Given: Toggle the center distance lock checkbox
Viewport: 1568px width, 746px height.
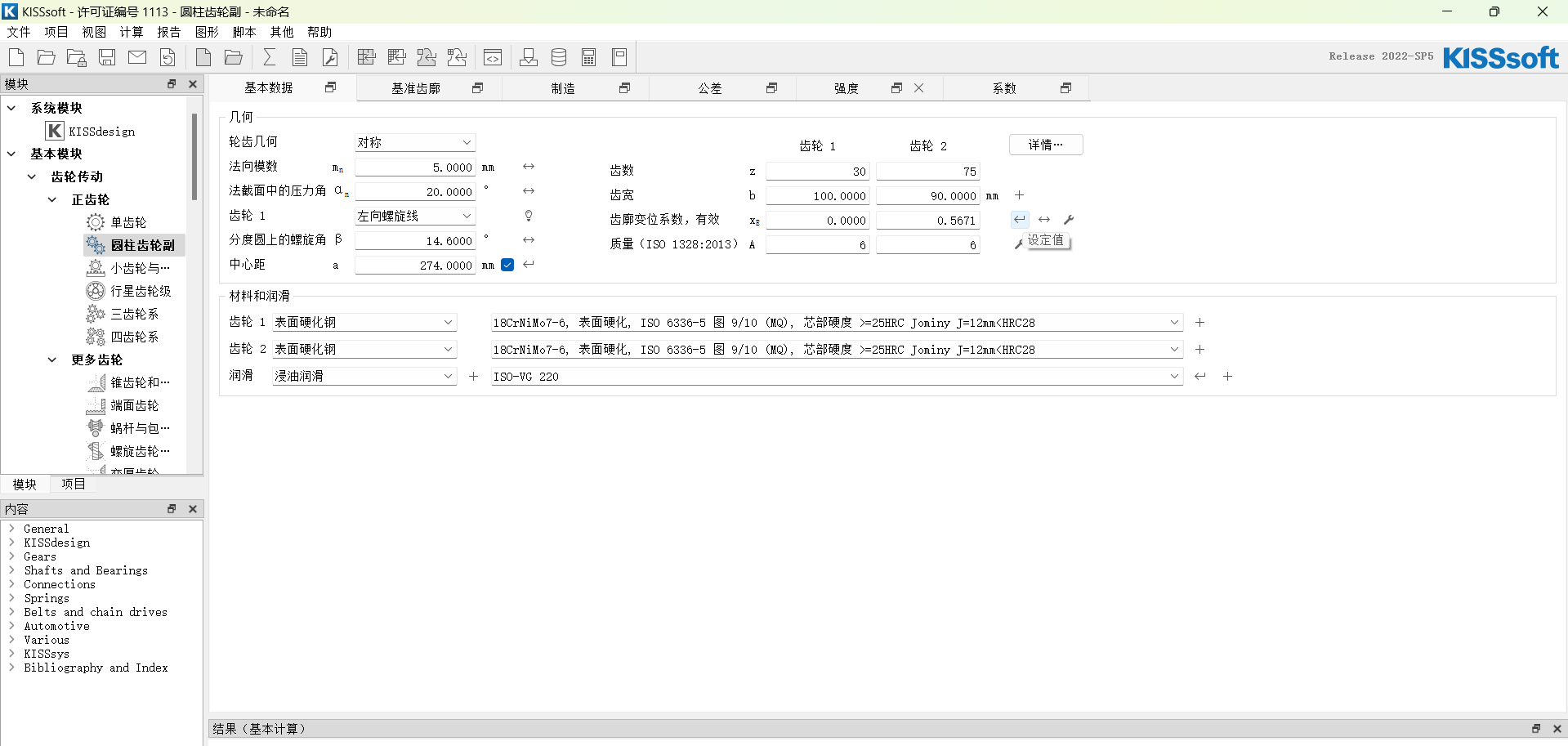Looking at the screenshot, I should (x=507, y=265).
